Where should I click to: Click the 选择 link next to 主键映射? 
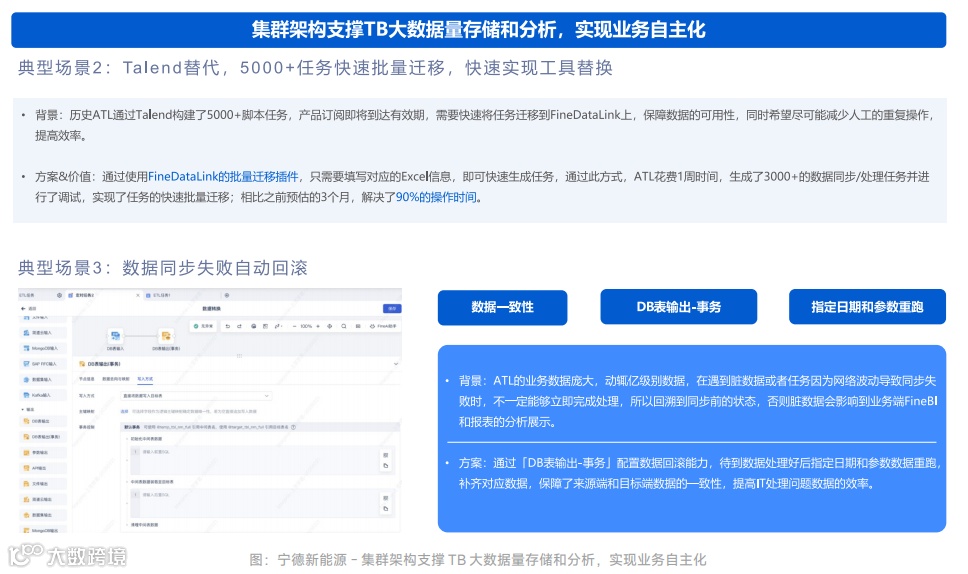click(124, 411)
